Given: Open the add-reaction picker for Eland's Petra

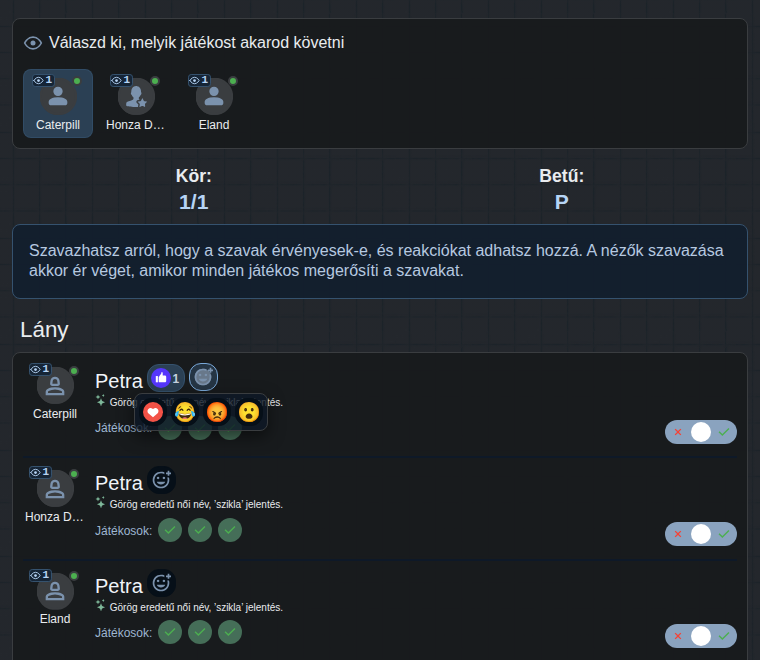Looking at the screenshot, I should 161,582.
